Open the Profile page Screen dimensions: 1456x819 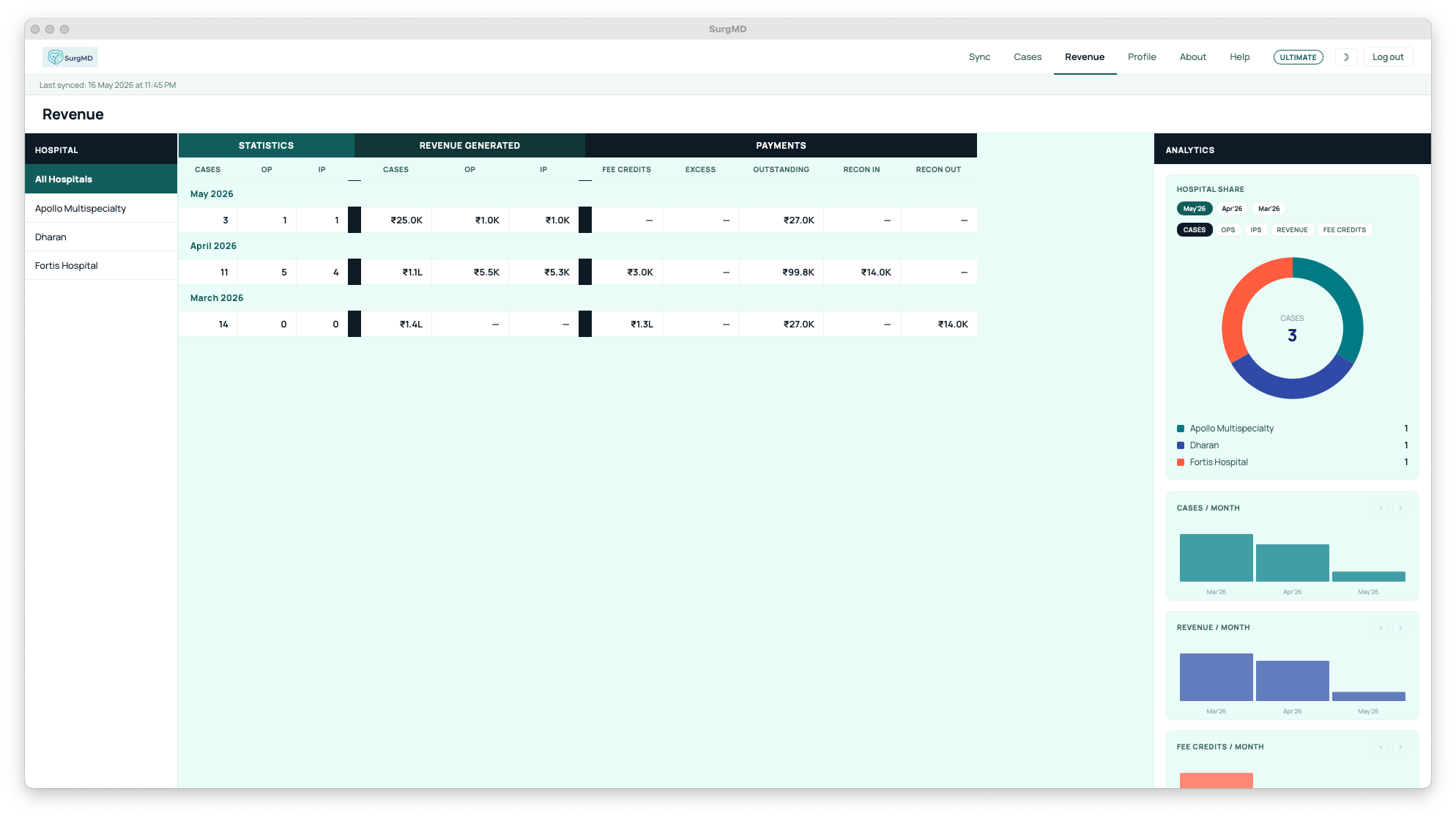point(1142,57)
